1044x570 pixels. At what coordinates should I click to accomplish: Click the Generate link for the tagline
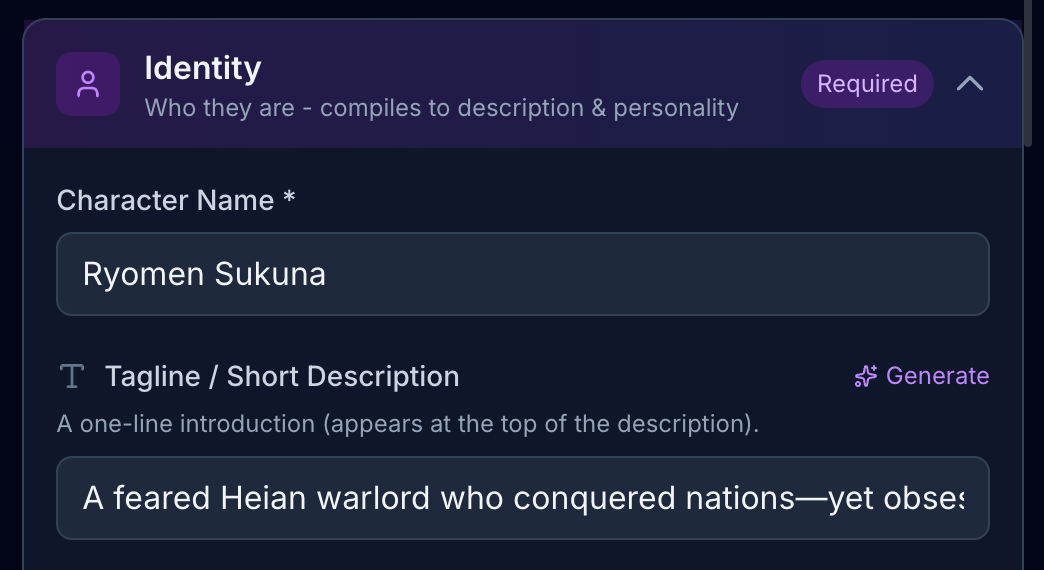tap(936, 376)
